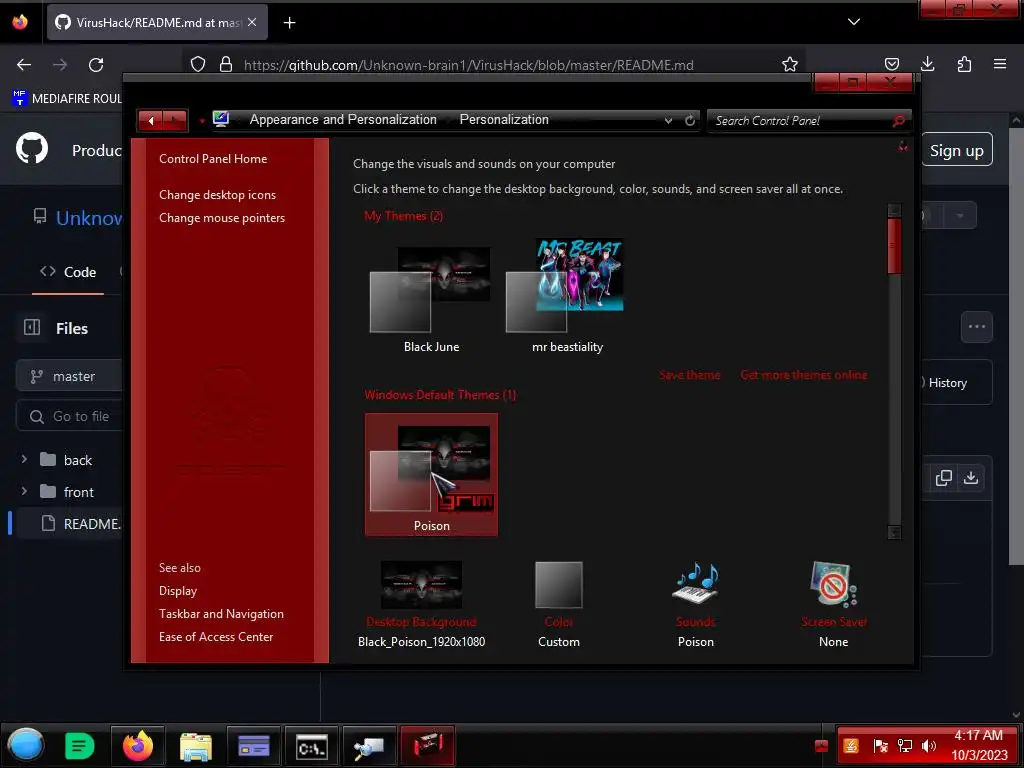The height and width of the screenshot is (768, 1024).
Task: List all tabs dropdown arrow
Action: pyautogui.click(x=854, y=22)
